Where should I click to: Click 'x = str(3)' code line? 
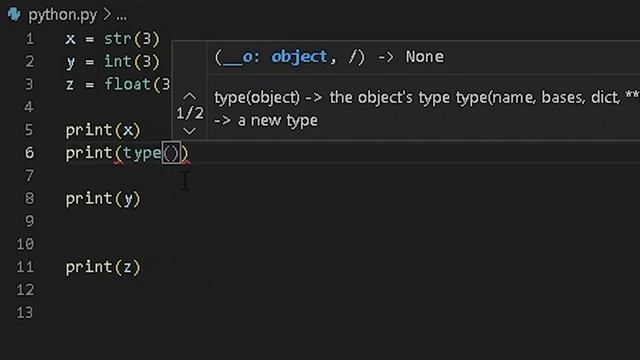click(112, 39)
